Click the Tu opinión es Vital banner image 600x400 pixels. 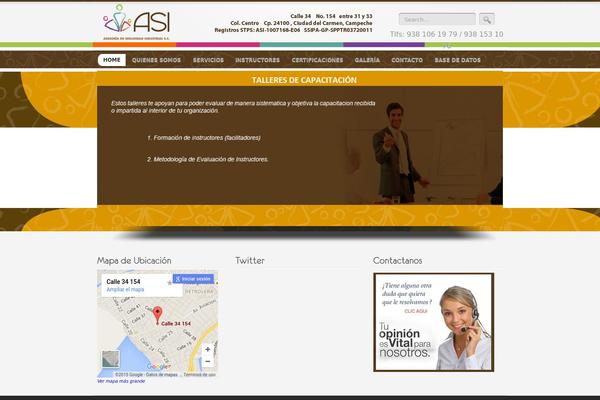(434, 322)
